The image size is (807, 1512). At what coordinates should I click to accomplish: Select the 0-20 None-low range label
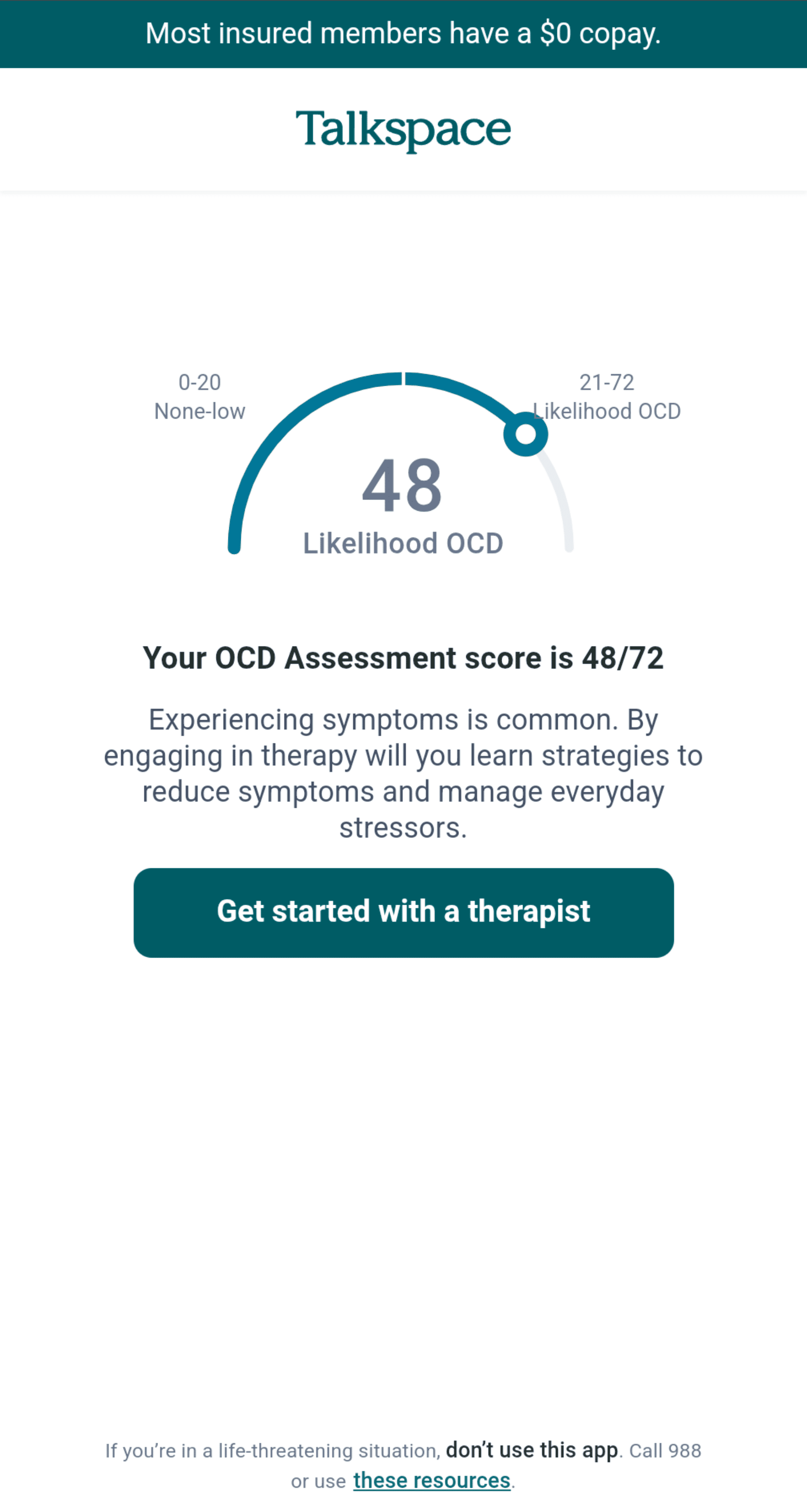coord(200,397)
